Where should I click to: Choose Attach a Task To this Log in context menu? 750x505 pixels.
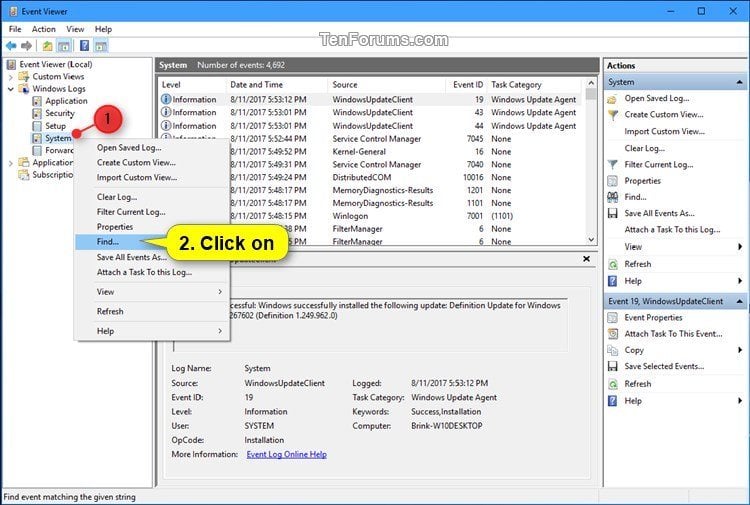click(152, 272)
